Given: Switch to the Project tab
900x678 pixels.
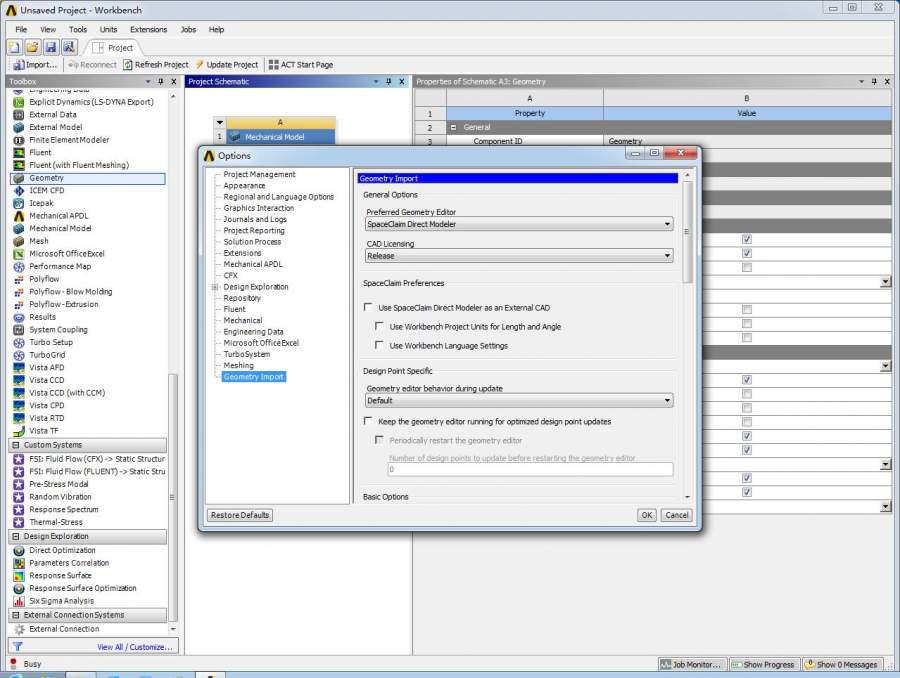Looking at the screenshot, I should (x=113, y=48).
